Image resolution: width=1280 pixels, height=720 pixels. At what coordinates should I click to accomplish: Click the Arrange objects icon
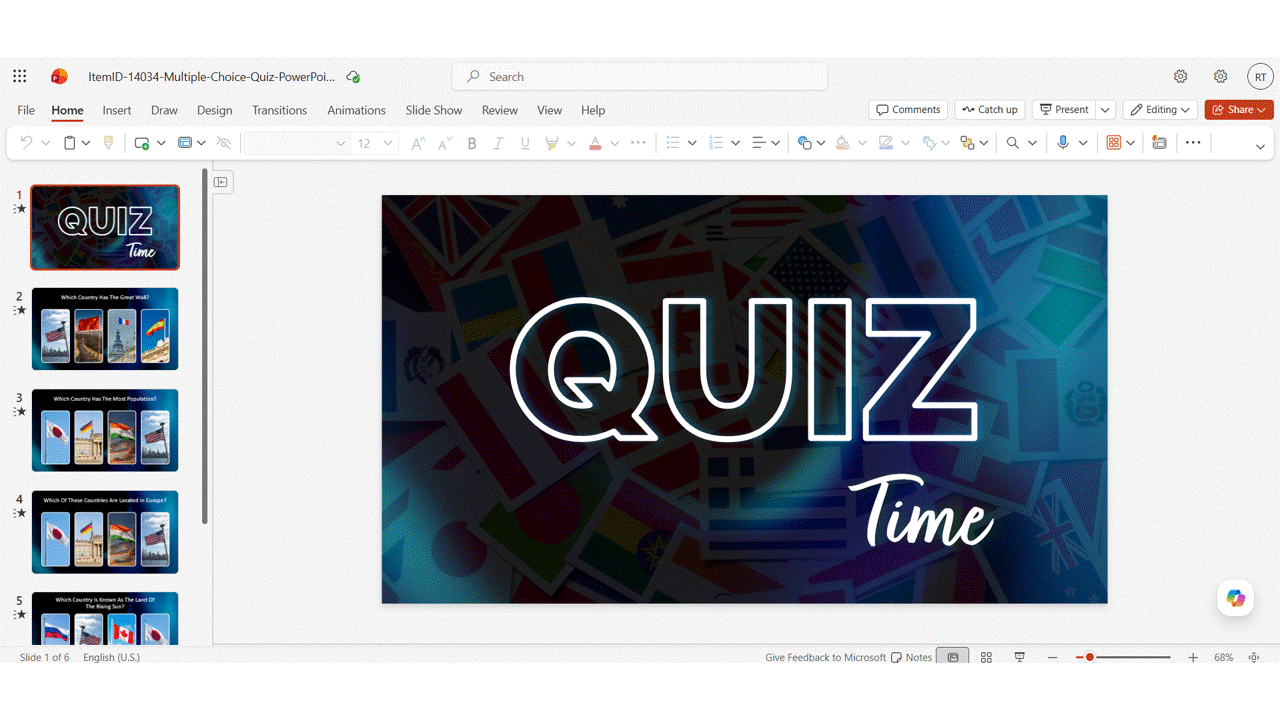coord(967,143)
